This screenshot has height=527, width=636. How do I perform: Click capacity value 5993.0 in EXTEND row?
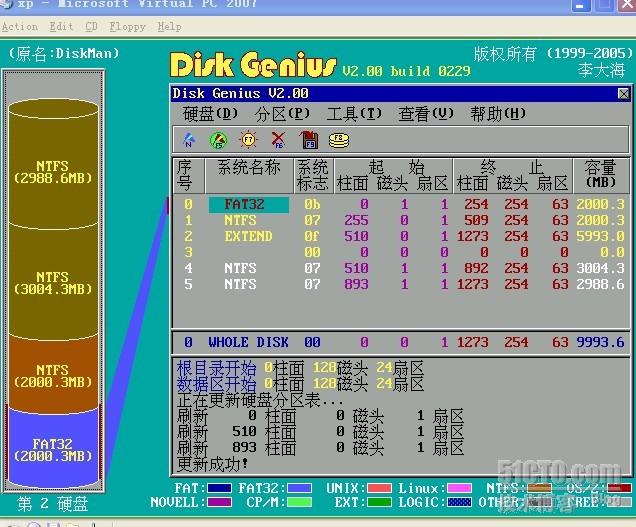coord(600,236)
